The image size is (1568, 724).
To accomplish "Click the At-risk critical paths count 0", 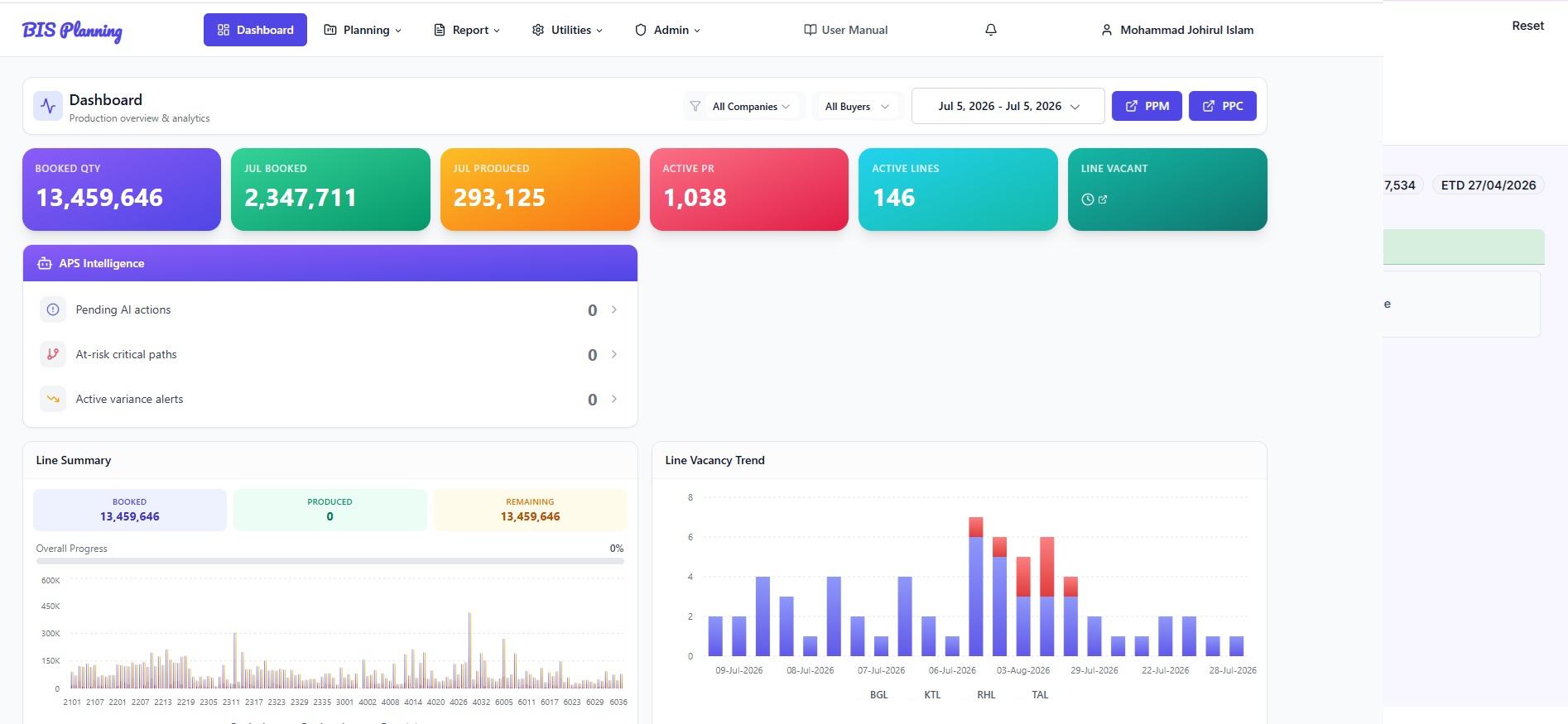I will [x=593, y=355].
